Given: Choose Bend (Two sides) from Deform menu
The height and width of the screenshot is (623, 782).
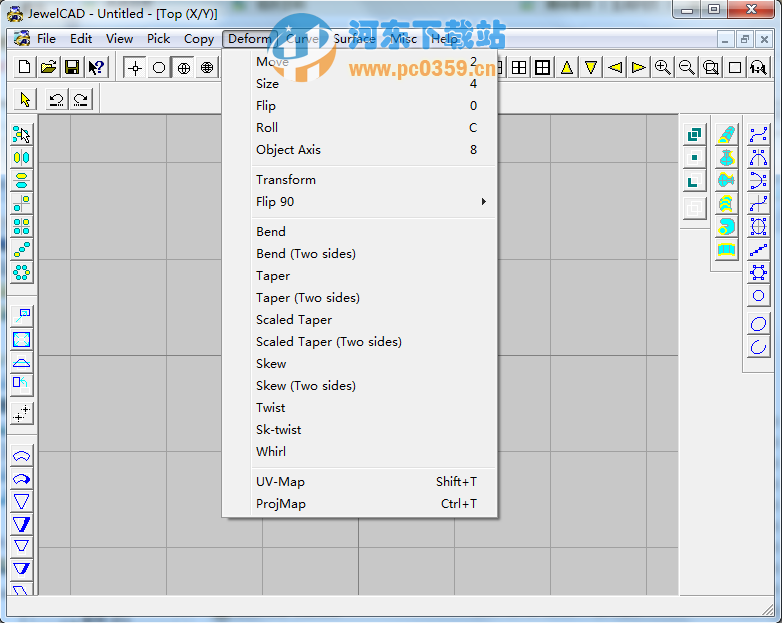Looking at the screenshot, I should 306,253.
